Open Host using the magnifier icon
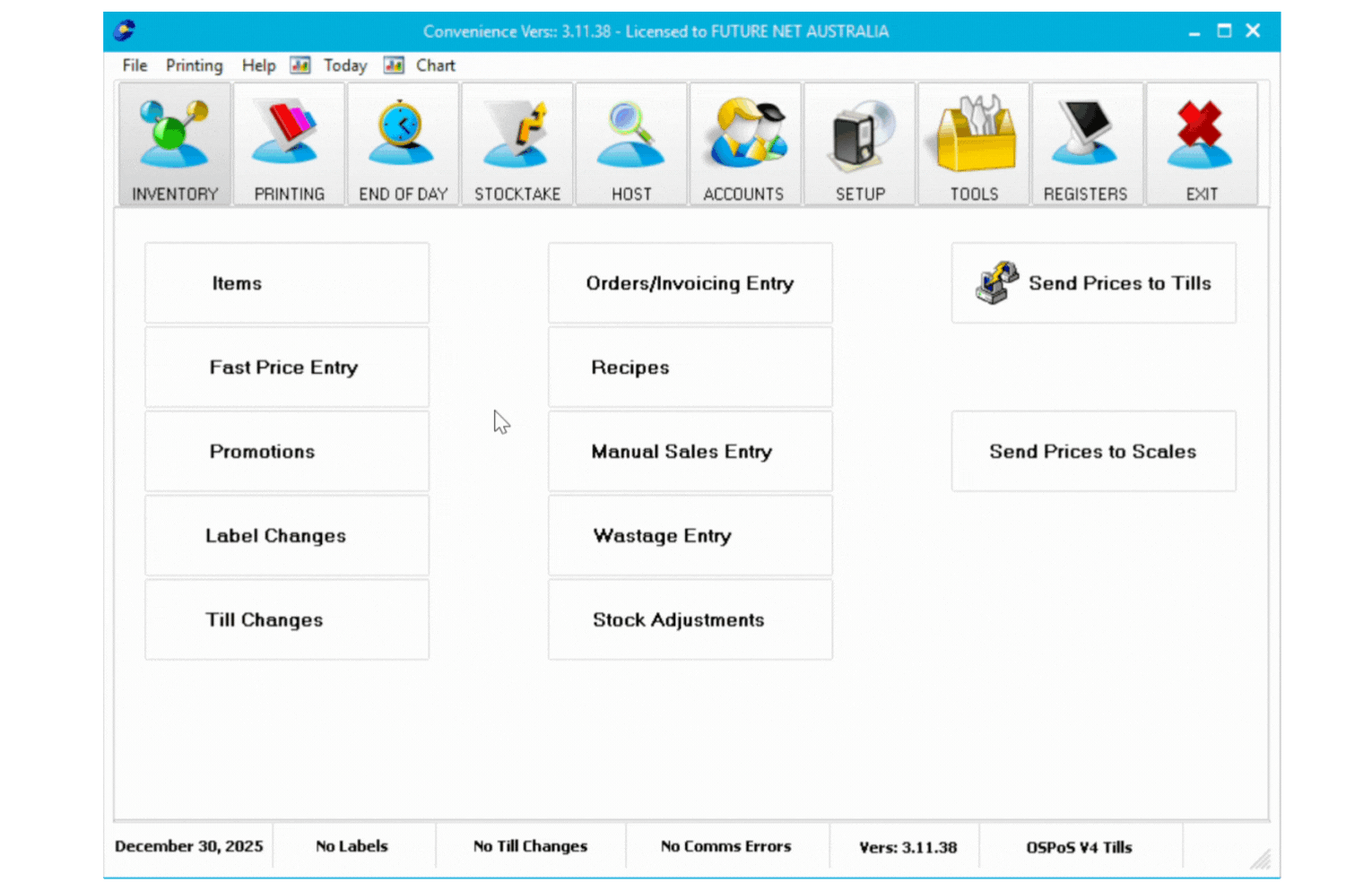This screenshot has height=882, width=1372. coord(630,143)
